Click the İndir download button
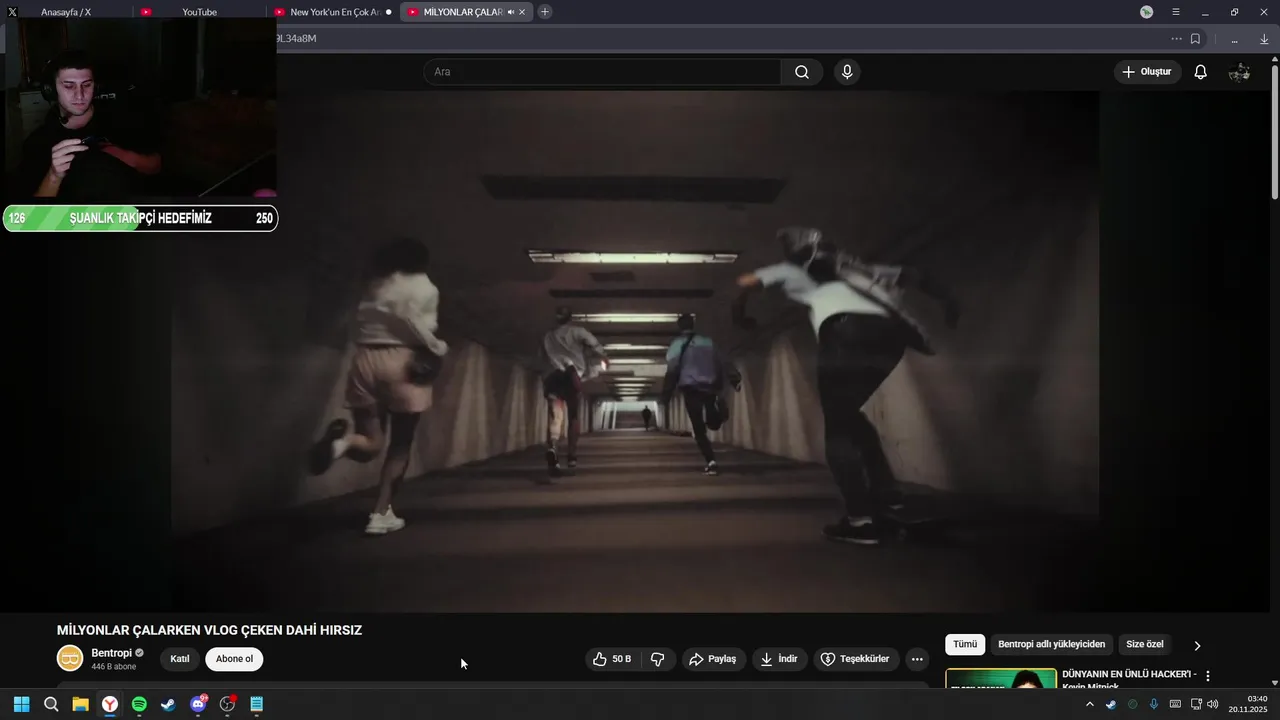 [x=779, y=659]
